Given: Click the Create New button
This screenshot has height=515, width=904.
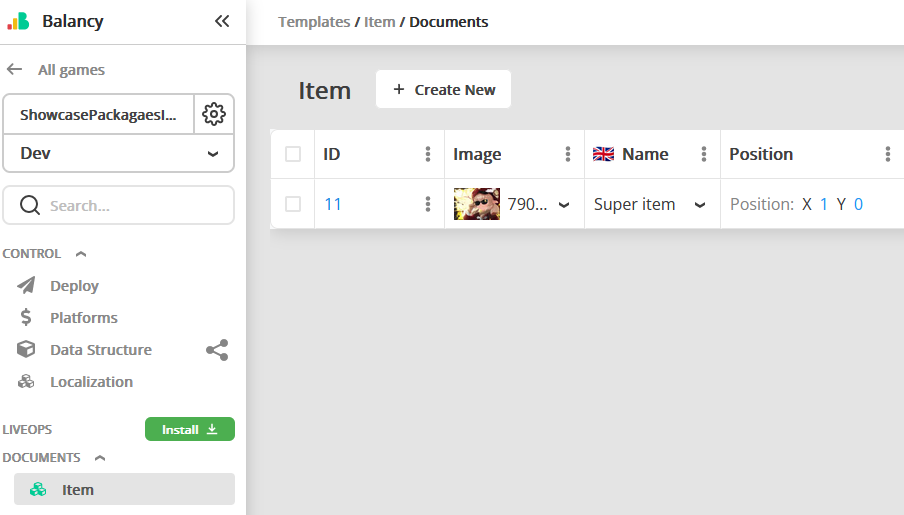Looking at the screenshot, I should (x=443, y=90).
